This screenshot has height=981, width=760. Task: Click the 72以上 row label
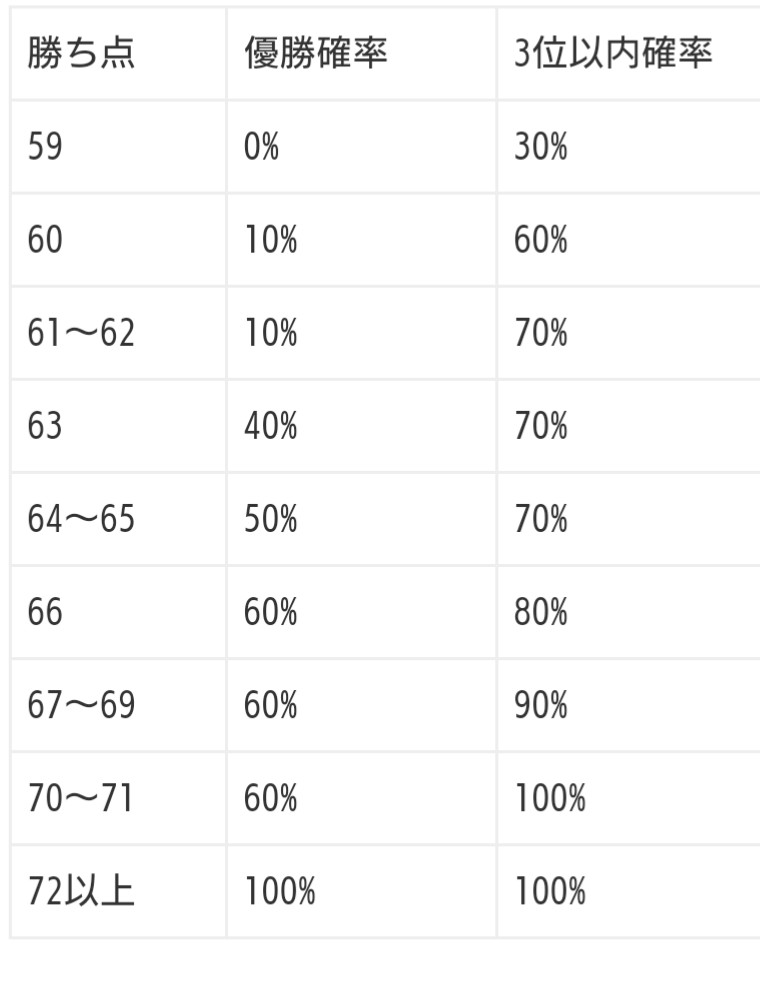(x=81, y=891)
